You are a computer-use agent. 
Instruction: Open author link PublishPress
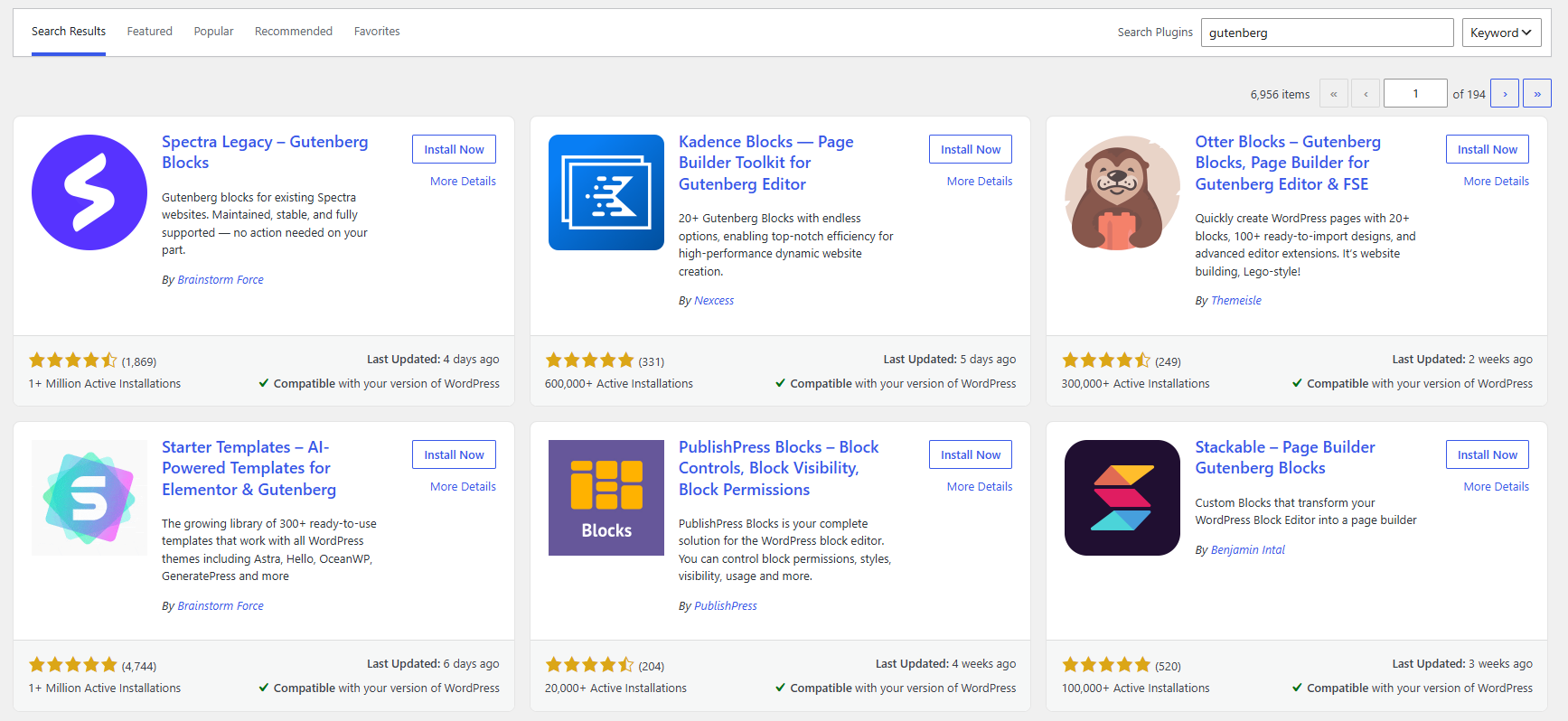(x=726, y=606)
